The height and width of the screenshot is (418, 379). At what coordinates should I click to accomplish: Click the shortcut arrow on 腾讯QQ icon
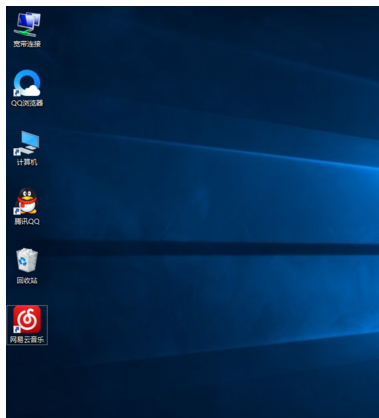(x=17, y=211)
